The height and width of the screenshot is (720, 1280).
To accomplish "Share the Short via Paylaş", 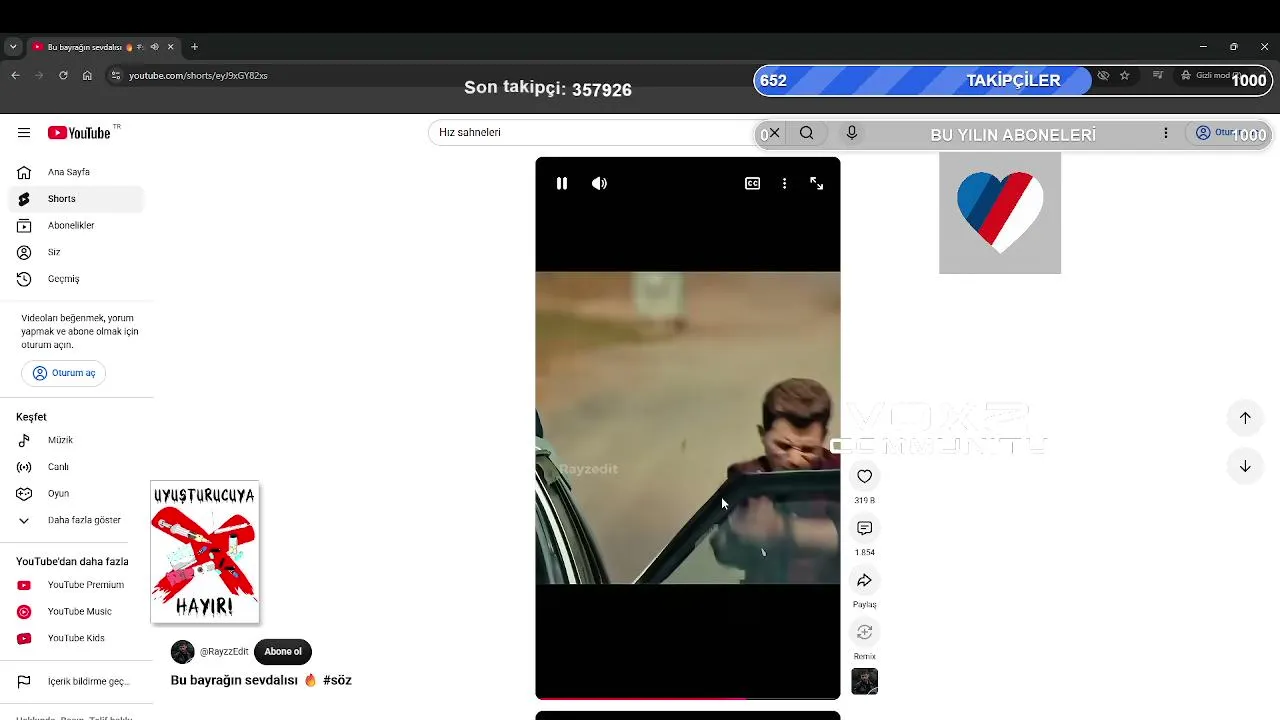I will point(865,580).
